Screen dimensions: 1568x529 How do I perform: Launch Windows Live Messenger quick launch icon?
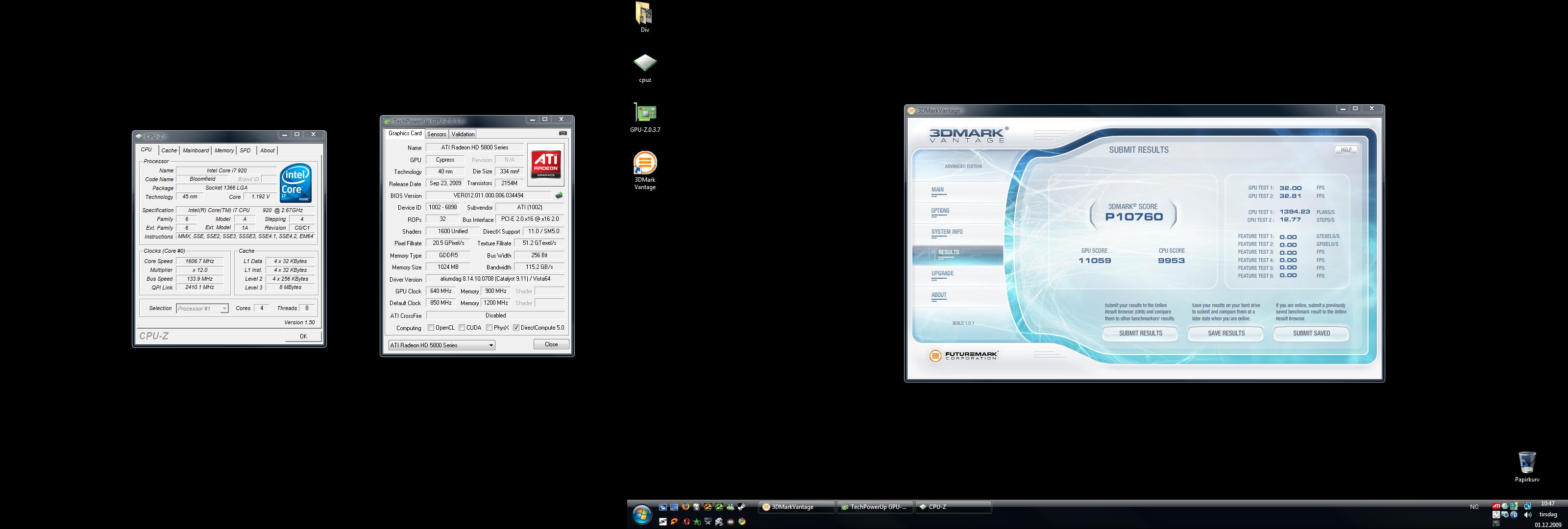[x=731, y=506]
